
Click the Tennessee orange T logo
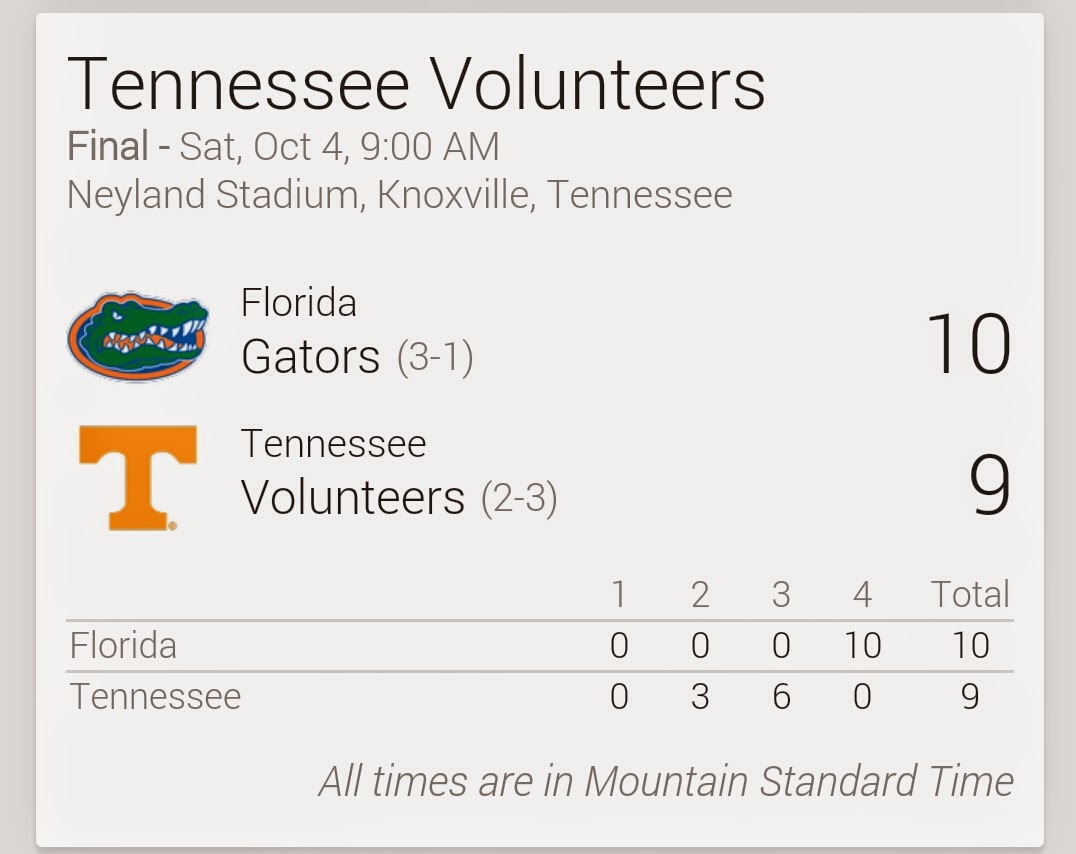[x=138, y=478]
